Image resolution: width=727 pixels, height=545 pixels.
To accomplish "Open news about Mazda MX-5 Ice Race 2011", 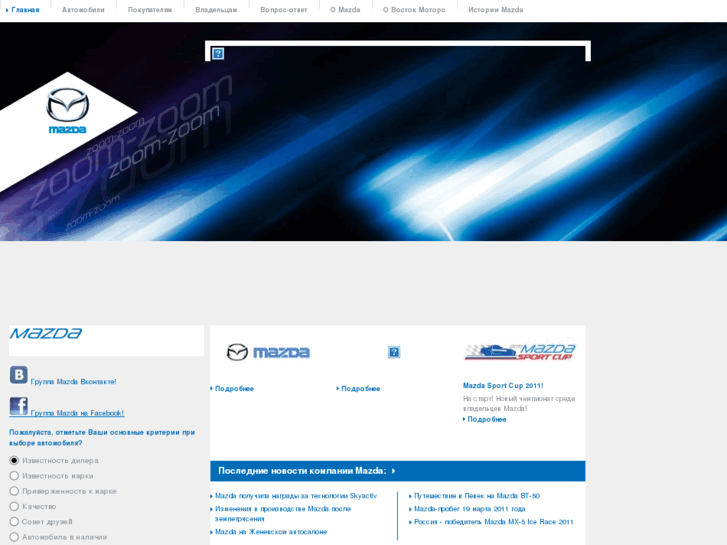I will point(494,522).
